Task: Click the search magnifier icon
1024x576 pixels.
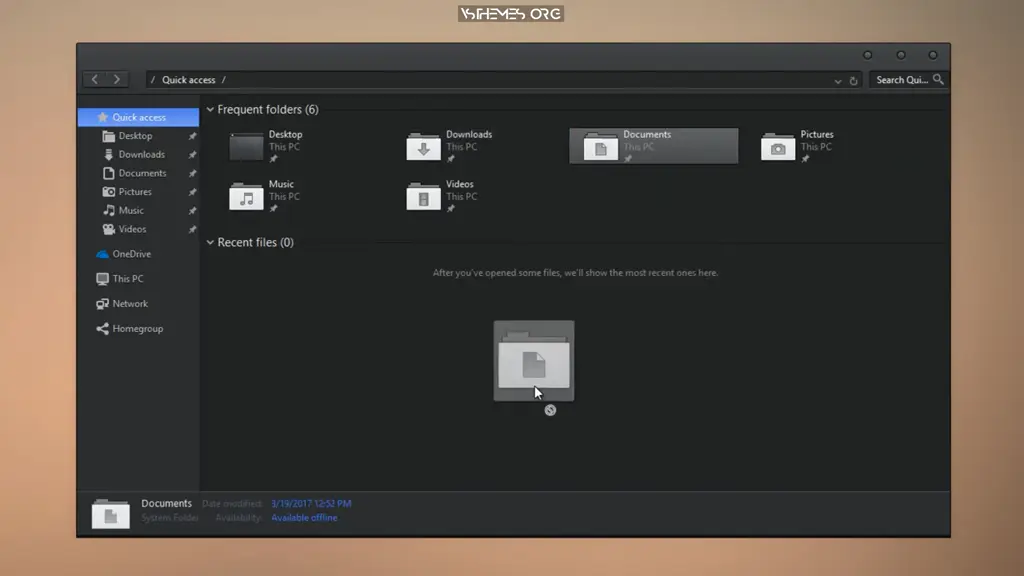Action: point(938,79)
